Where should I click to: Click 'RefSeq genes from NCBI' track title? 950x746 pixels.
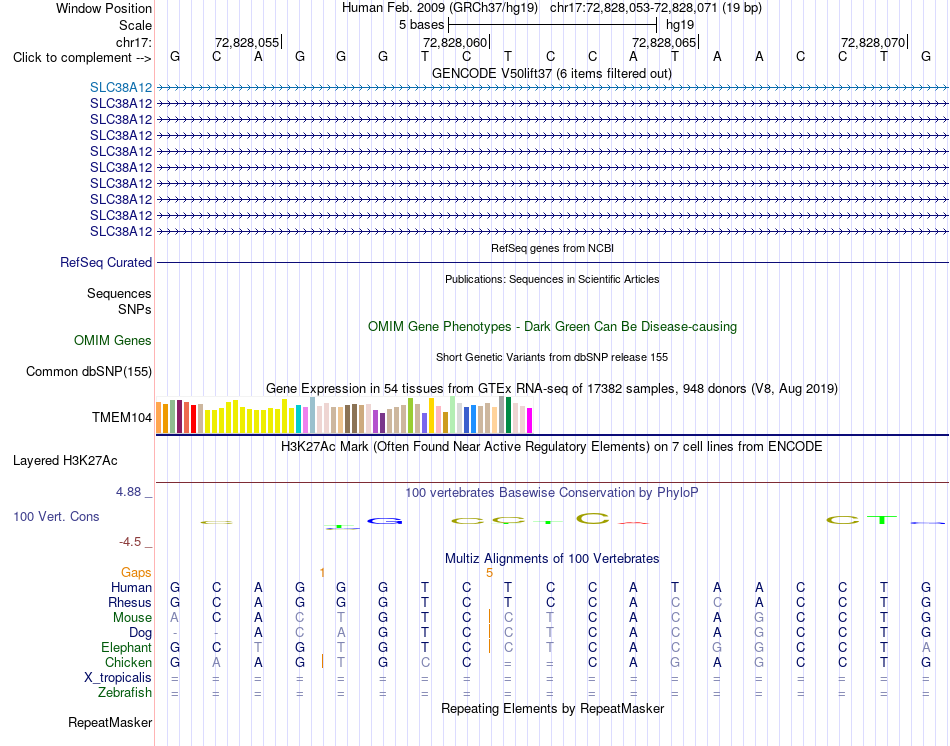pyautogui.click(x=552, y=248)
